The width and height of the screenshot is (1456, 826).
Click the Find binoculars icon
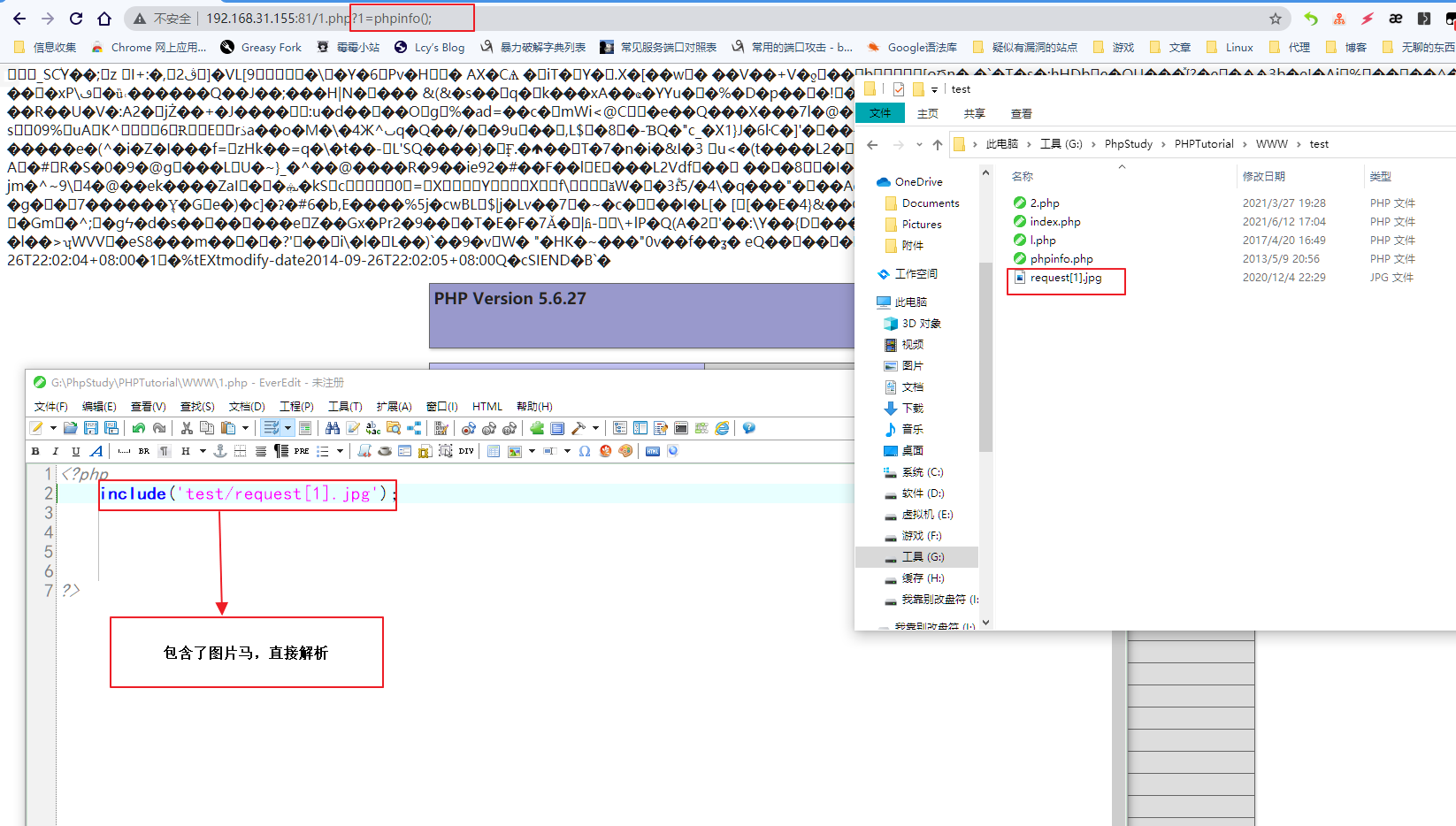(x=333, y=428)
